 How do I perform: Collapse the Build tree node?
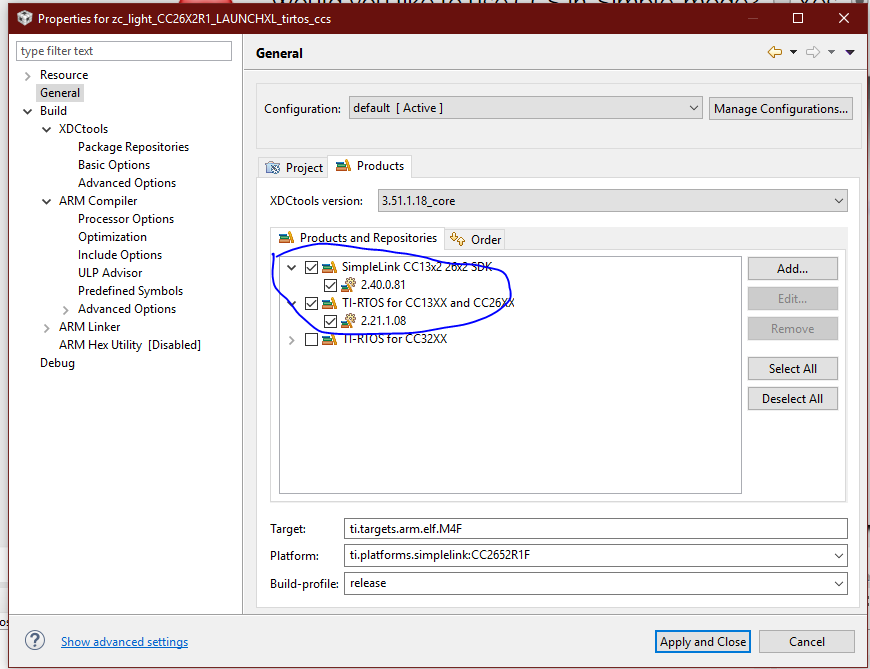tap(27, 112)
